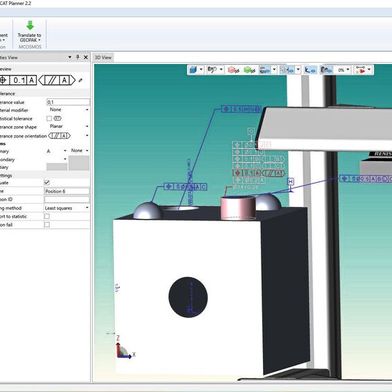Click the second 3D toolbar icon with question mark
The width and height of the screenshot is (392, 392).
coord(212,70)
